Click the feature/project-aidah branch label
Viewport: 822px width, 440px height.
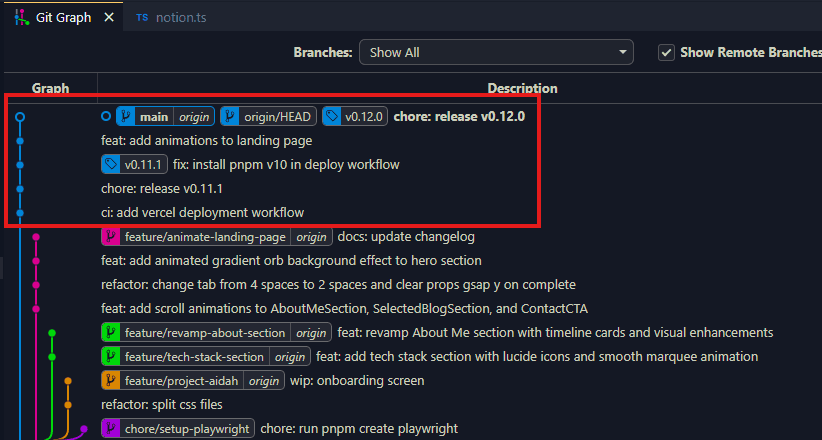[x=186, y=380]
